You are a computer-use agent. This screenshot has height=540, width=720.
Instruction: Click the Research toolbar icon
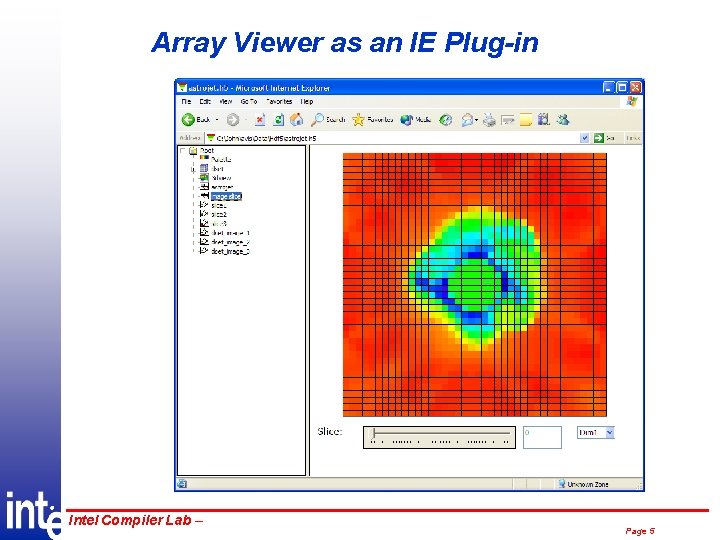coord(544,120)
